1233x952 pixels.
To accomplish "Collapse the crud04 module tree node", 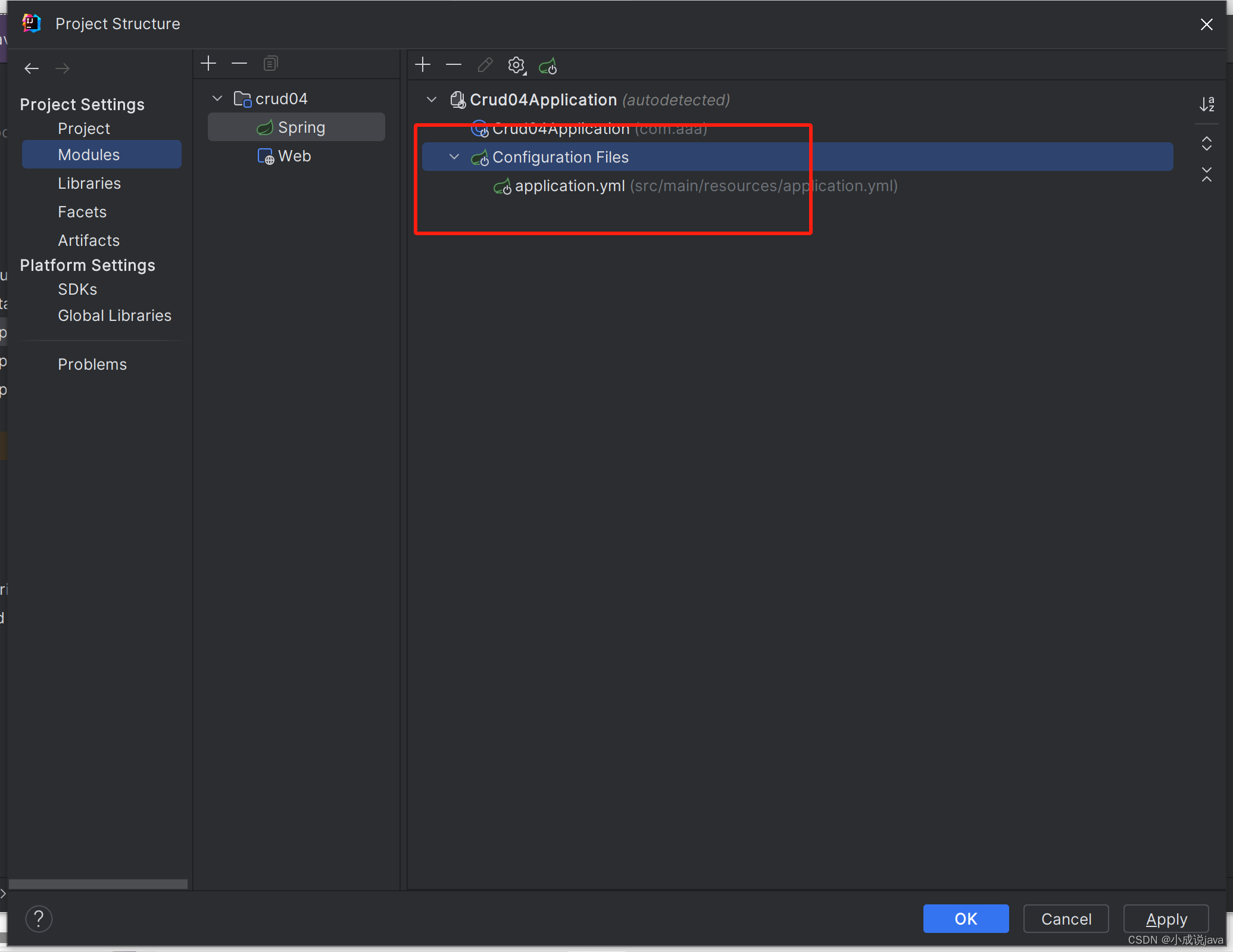I will (217, 98).
